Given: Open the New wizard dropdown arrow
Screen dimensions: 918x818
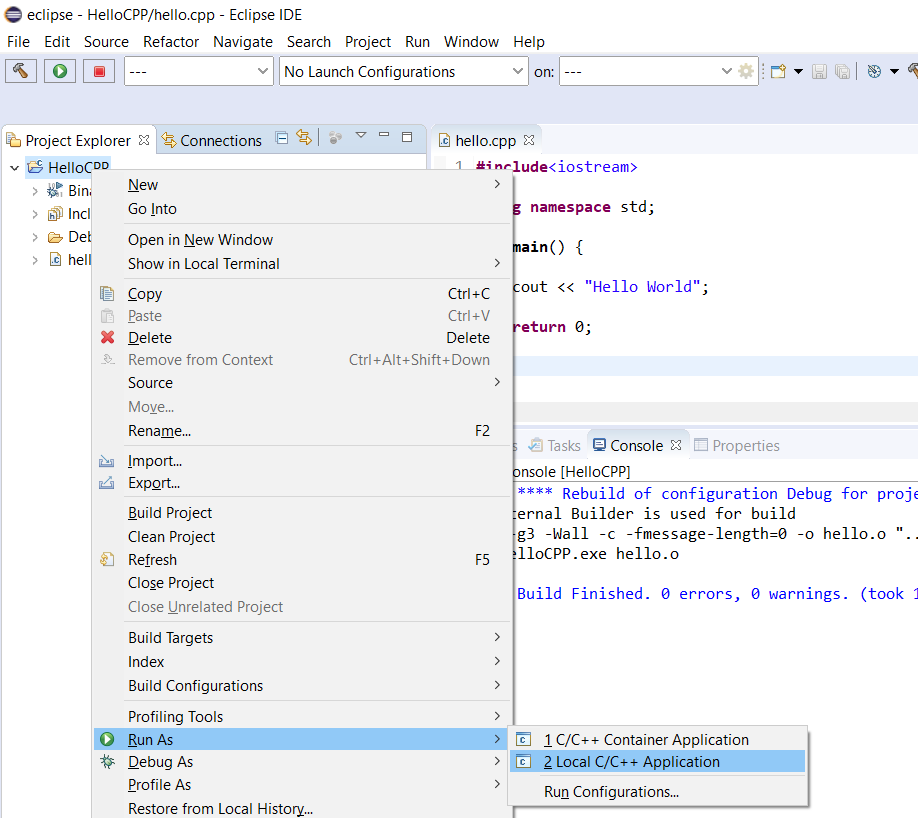Looking at the screenshot, I should pyautogui.click(x=798, y=71).
